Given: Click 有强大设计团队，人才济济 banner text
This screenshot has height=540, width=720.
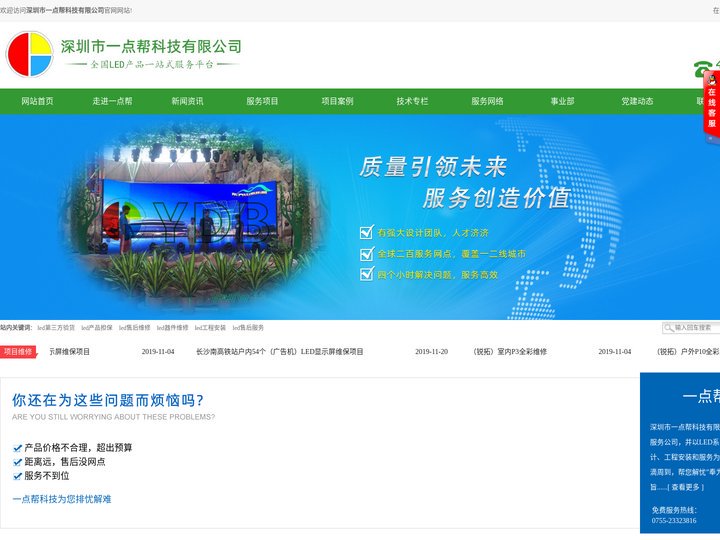Looking at the screenshot, I should pyautogui.click(x=433, y=233).
